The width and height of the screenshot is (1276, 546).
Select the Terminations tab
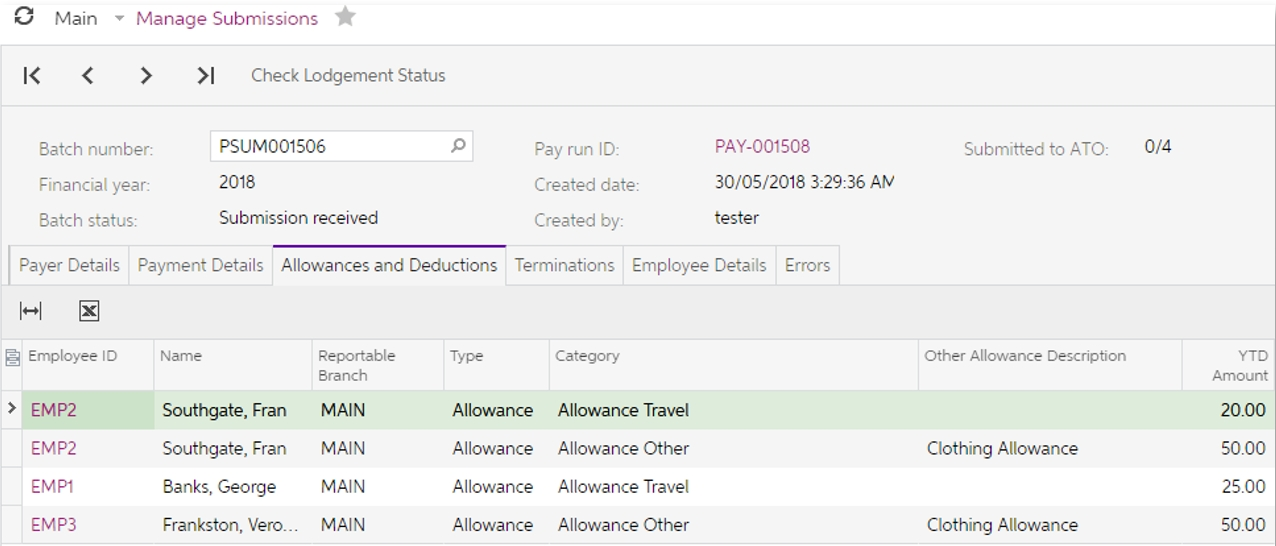[x=564, y=265]
